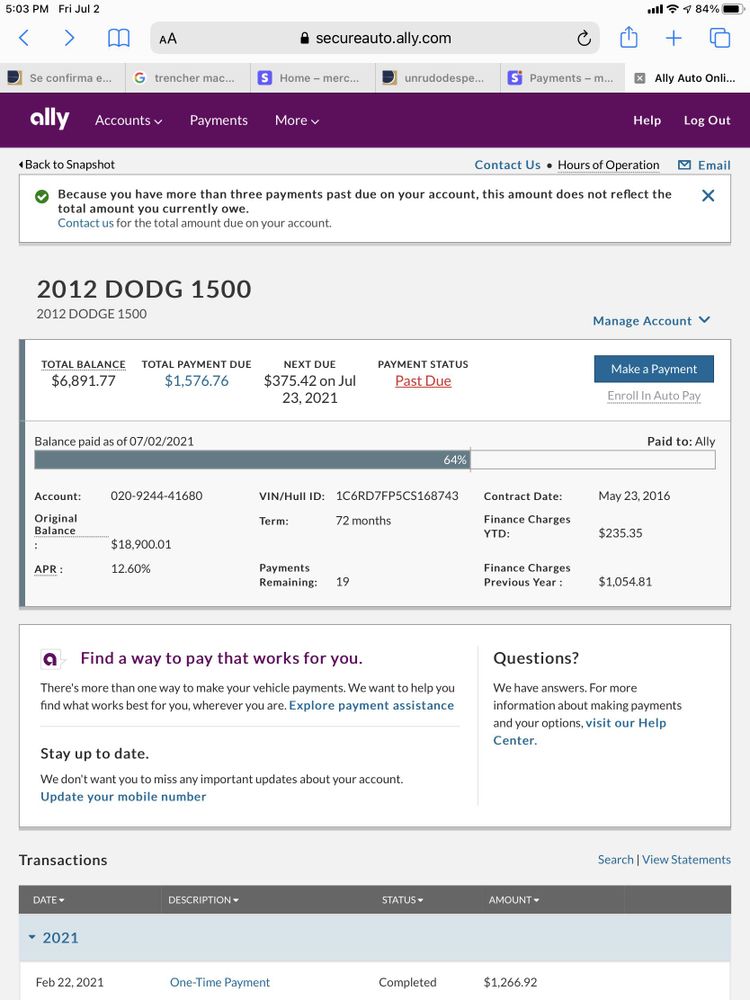This screenshot has width=750, height=1000.
Task: Sort transactions by DATE column
Action: [48, 900]
